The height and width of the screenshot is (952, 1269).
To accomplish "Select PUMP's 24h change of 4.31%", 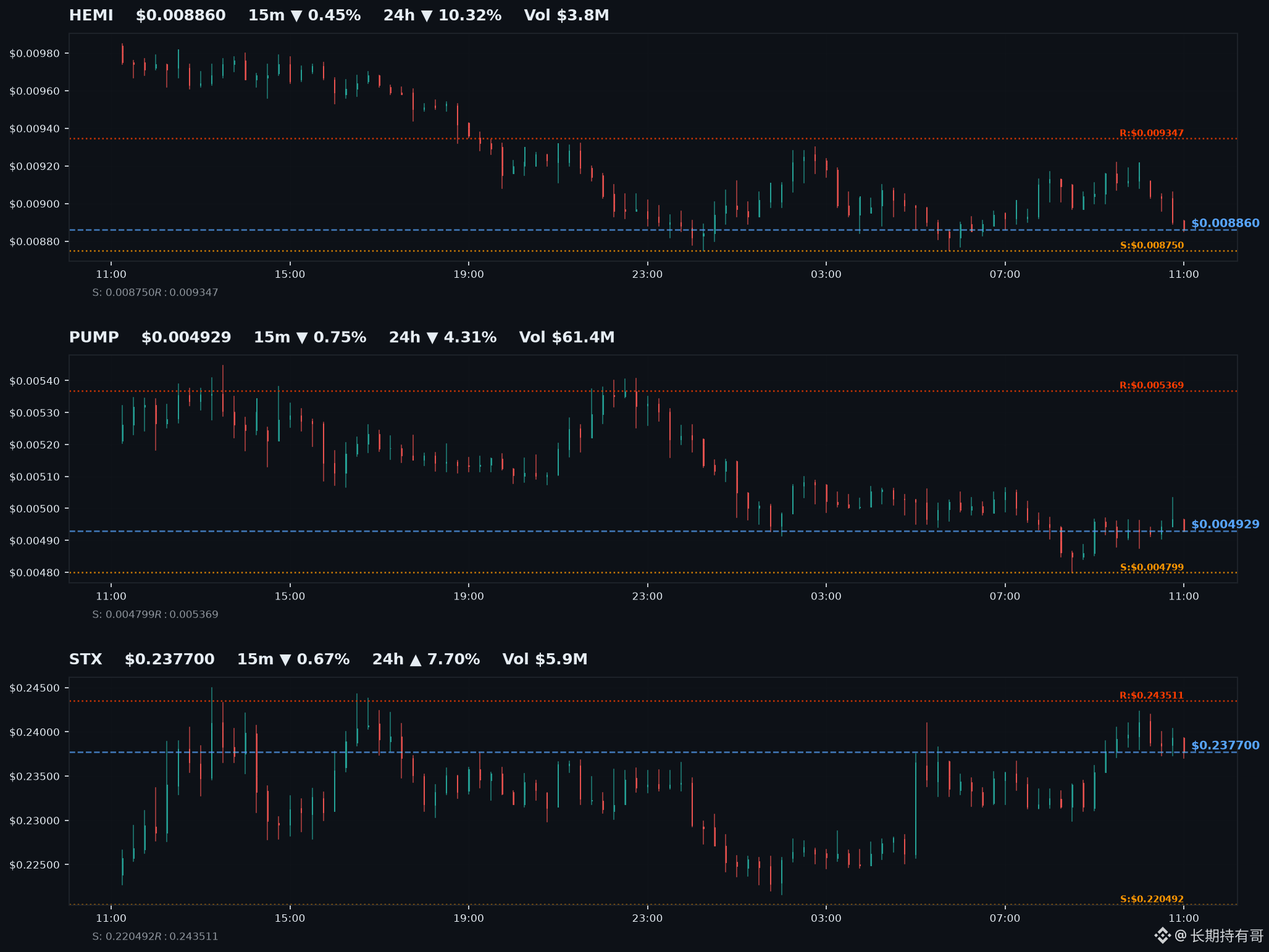I will 443,337.
